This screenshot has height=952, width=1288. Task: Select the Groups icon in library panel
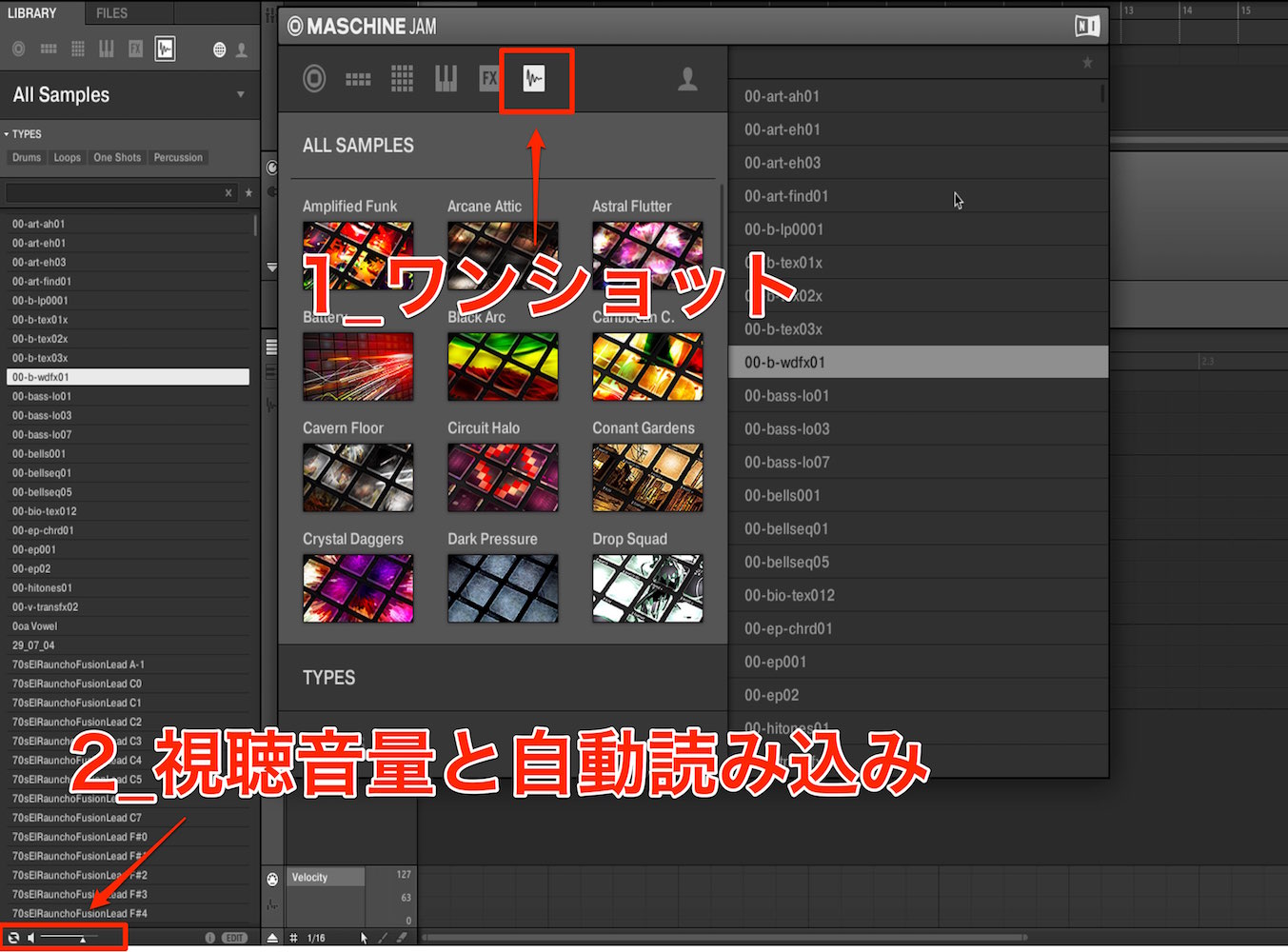click(49, 49)
